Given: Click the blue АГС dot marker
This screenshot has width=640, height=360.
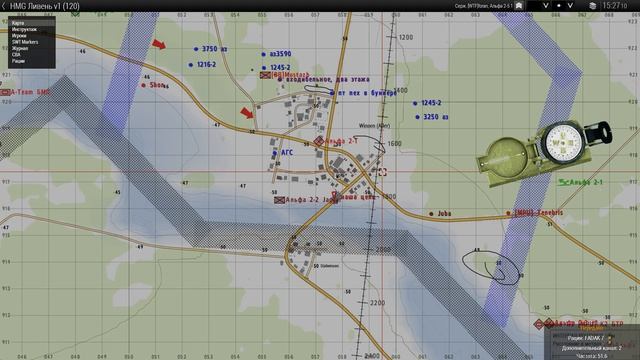Looking at the screenshot, I should coord(275,153).
